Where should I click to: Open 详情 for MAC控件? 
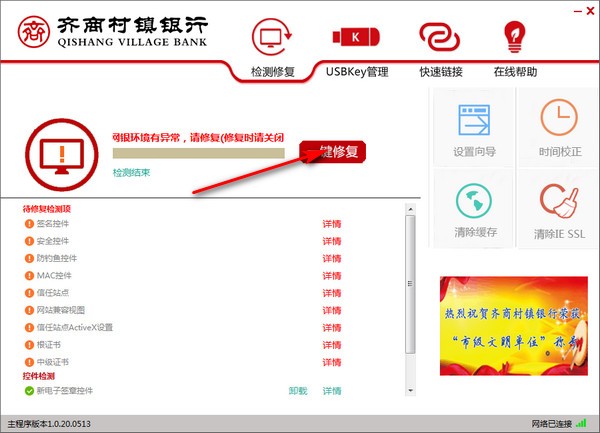pos(331,275)
